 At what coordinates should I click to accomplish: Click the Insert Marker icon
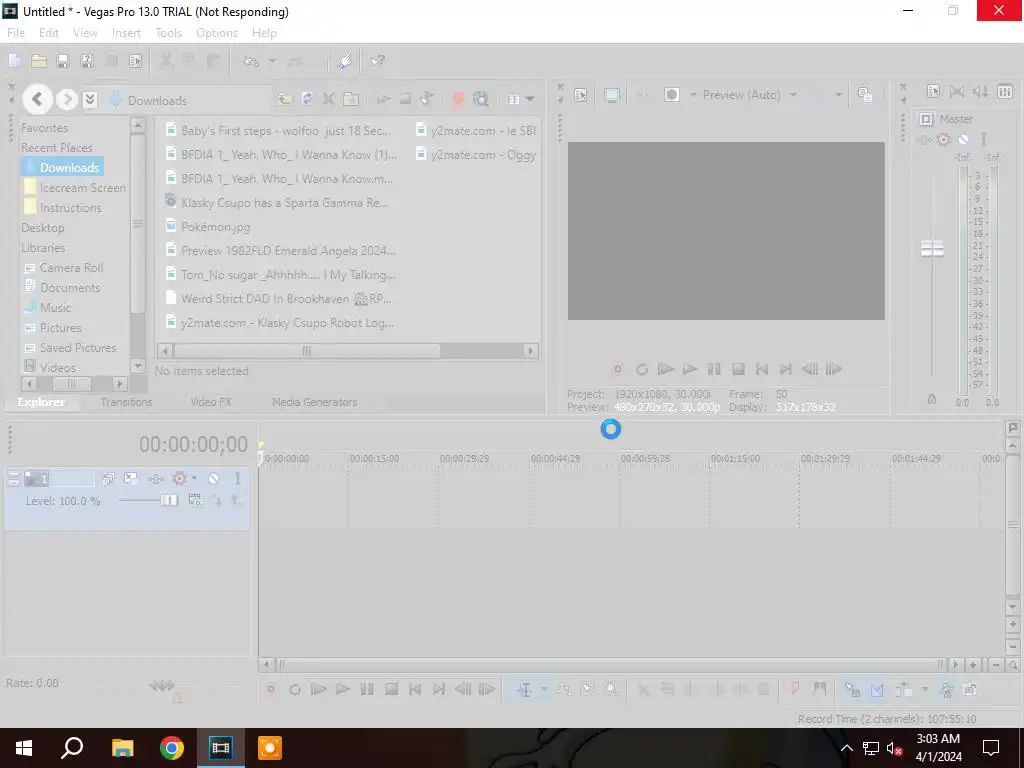795,689
